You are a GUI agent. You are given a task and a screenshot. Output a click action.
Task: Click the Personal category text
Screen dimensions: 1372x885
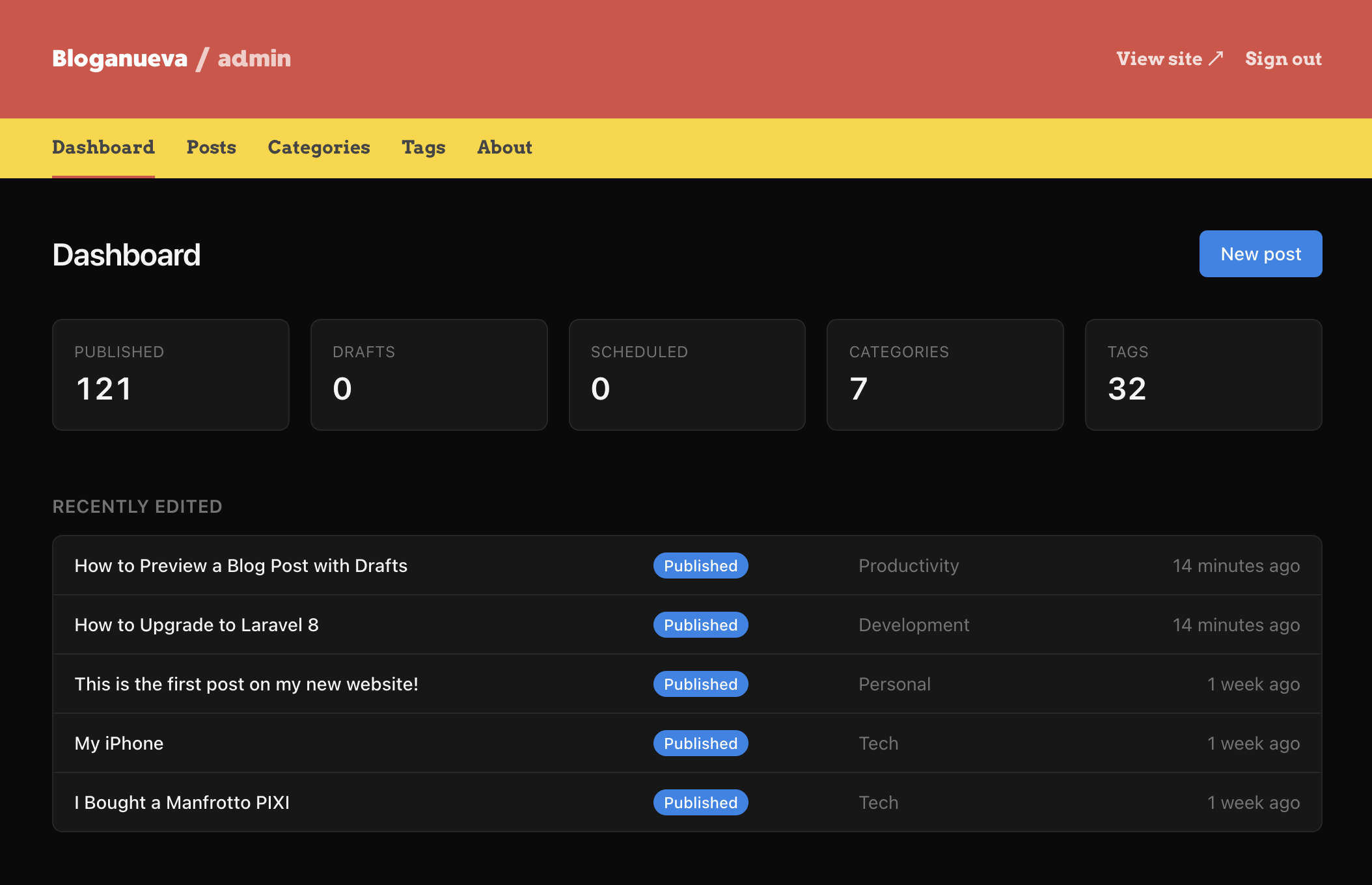pyautogui.click(x=894, y=684)
